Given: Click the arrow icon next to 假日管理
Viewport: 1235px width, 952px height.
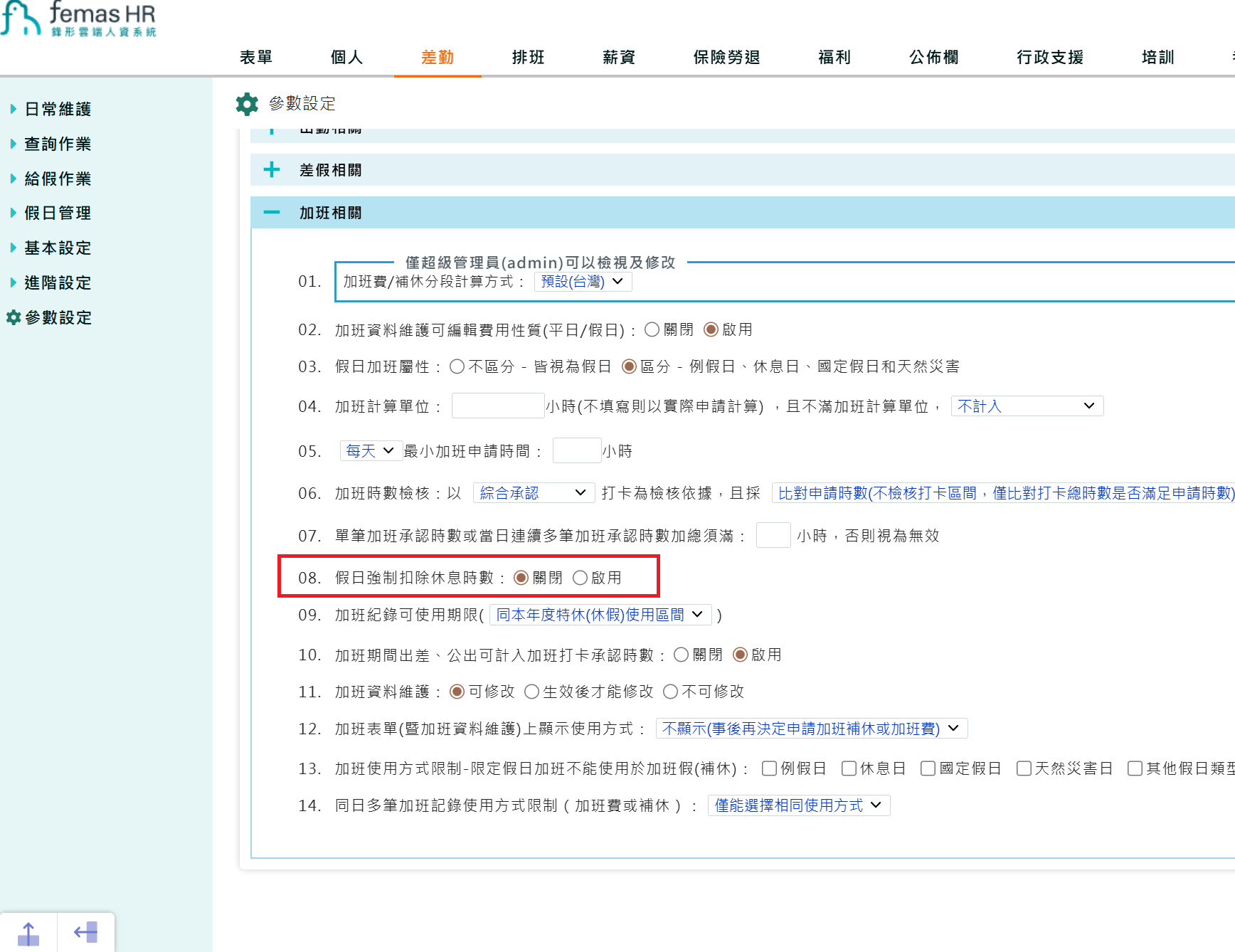Looking at the screenshot, I should [13, 213].
